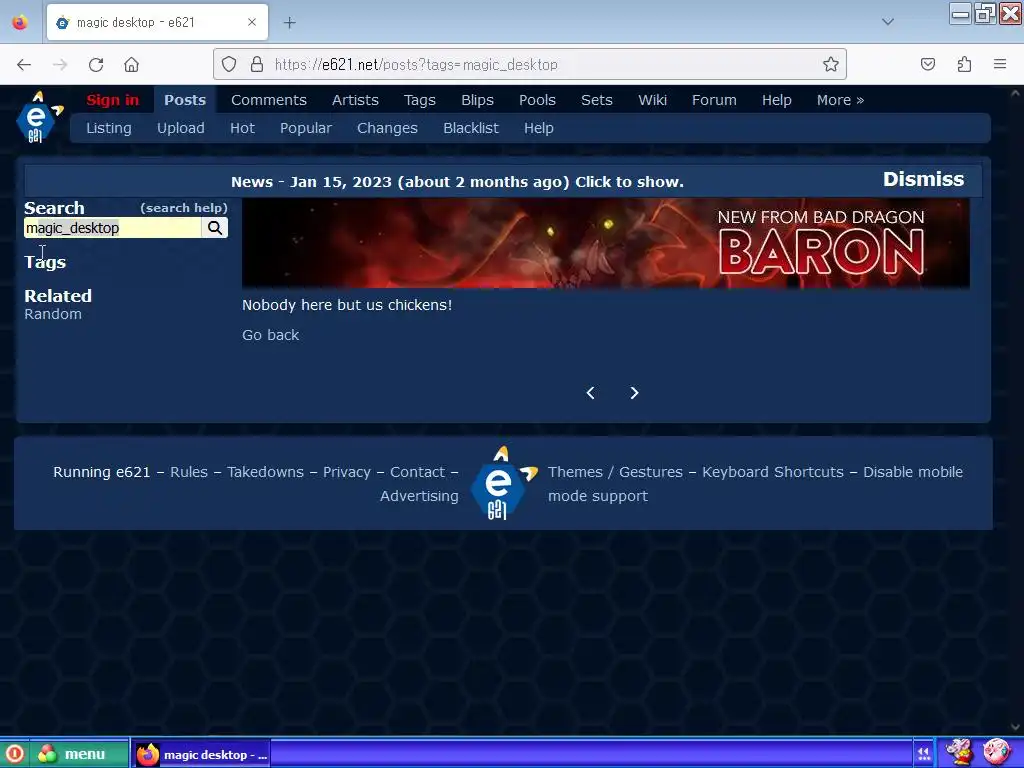1024x768 pixels.
Task: Open Themes / Gestures footer link
Action: click(x=615, y=472)
